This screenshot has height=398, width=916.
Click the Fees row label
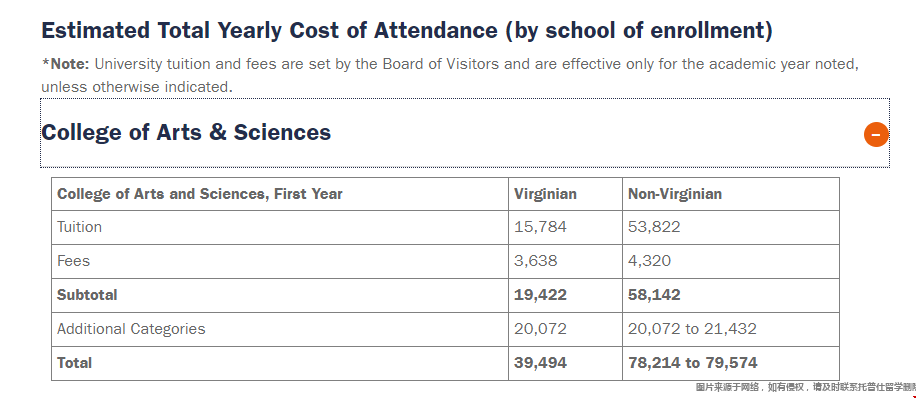74,261
